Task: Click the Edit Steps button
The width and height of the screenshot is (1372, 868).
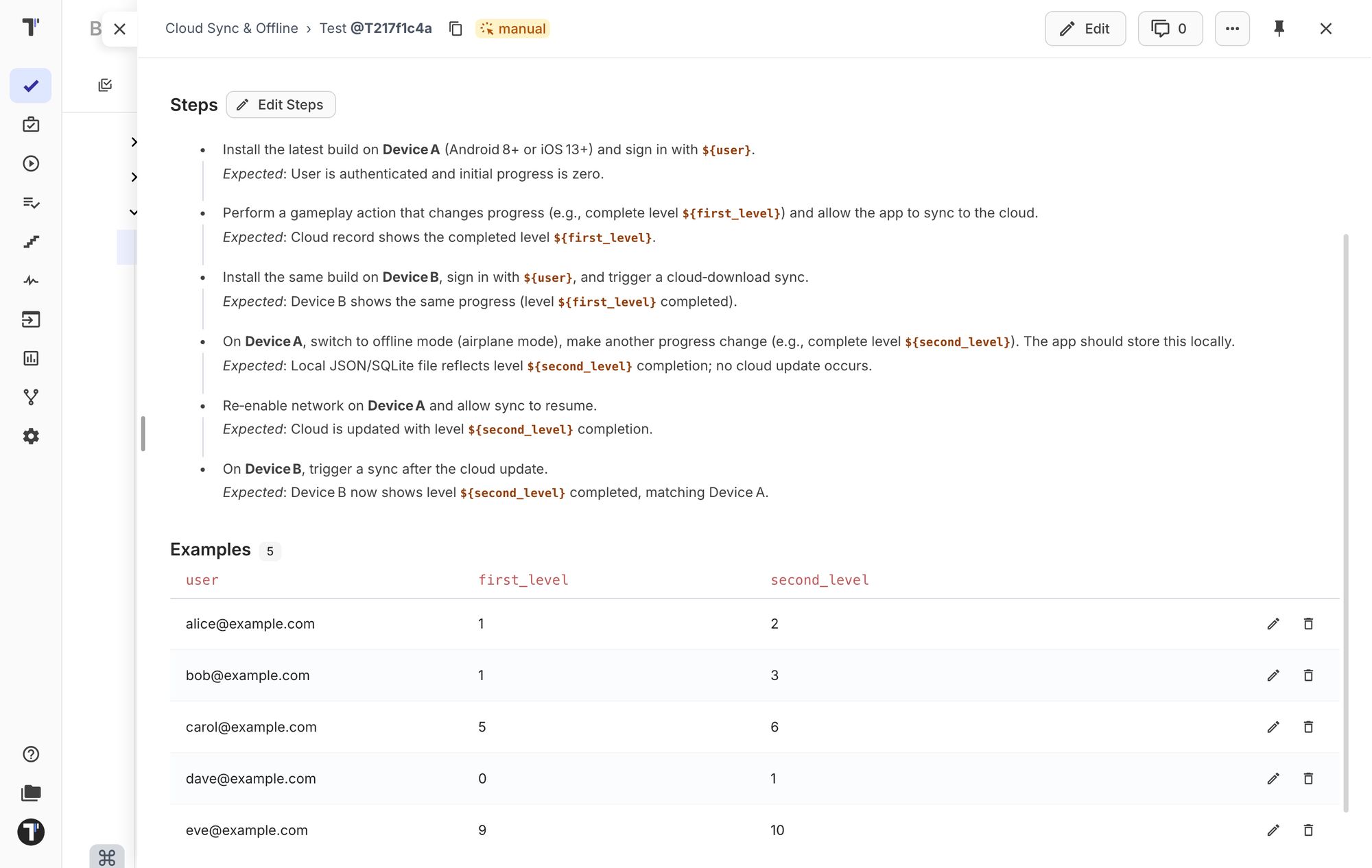Action: (281, 105)
